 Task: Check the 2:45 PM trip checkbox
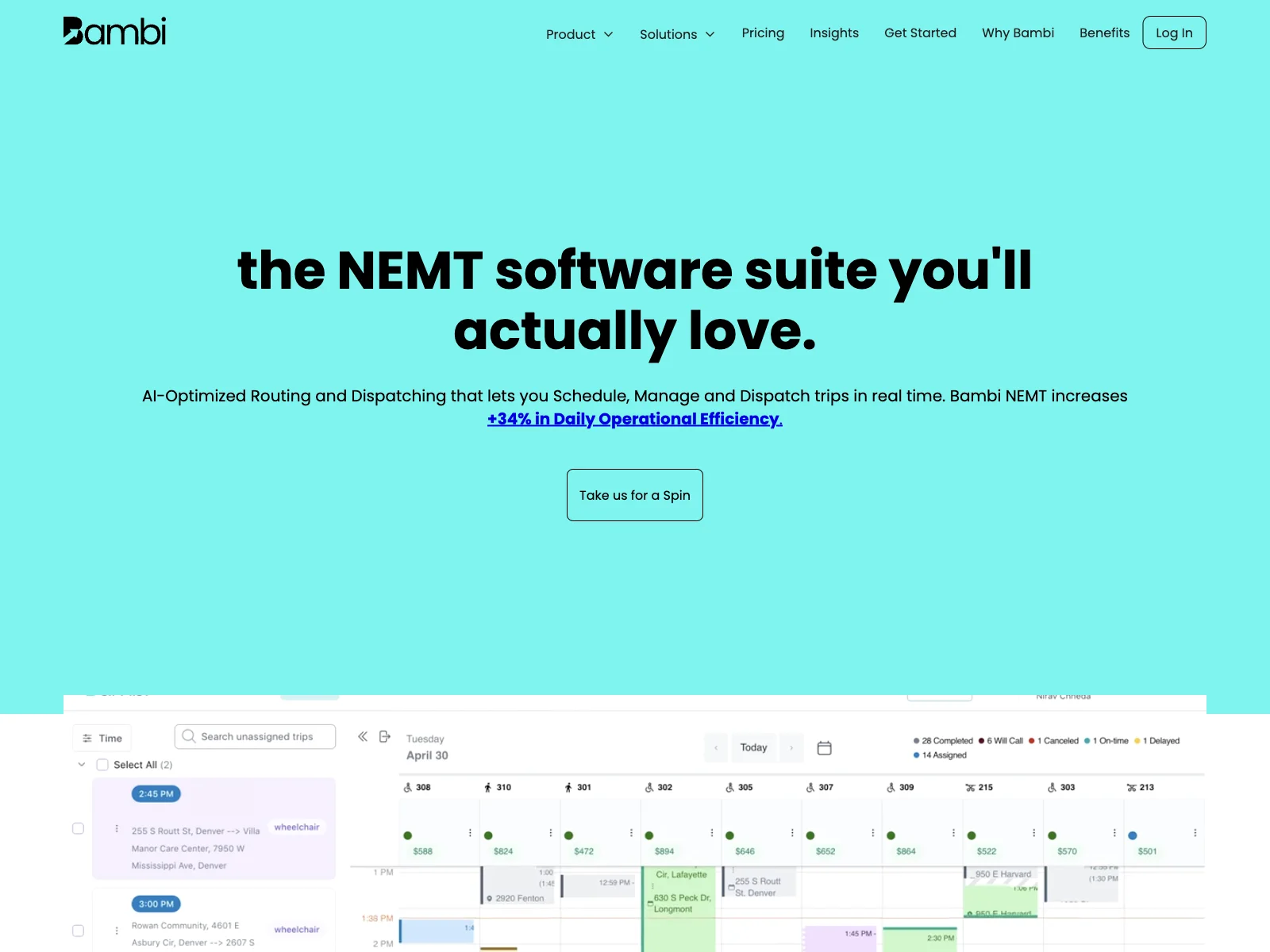pos(78,828)
